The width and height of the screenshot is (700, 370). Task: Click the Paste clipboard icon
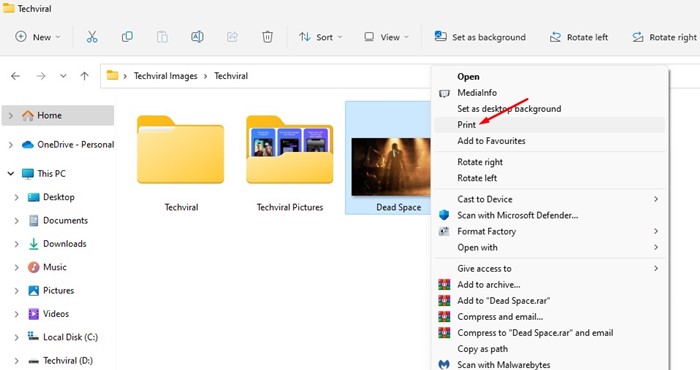[162, 37]
